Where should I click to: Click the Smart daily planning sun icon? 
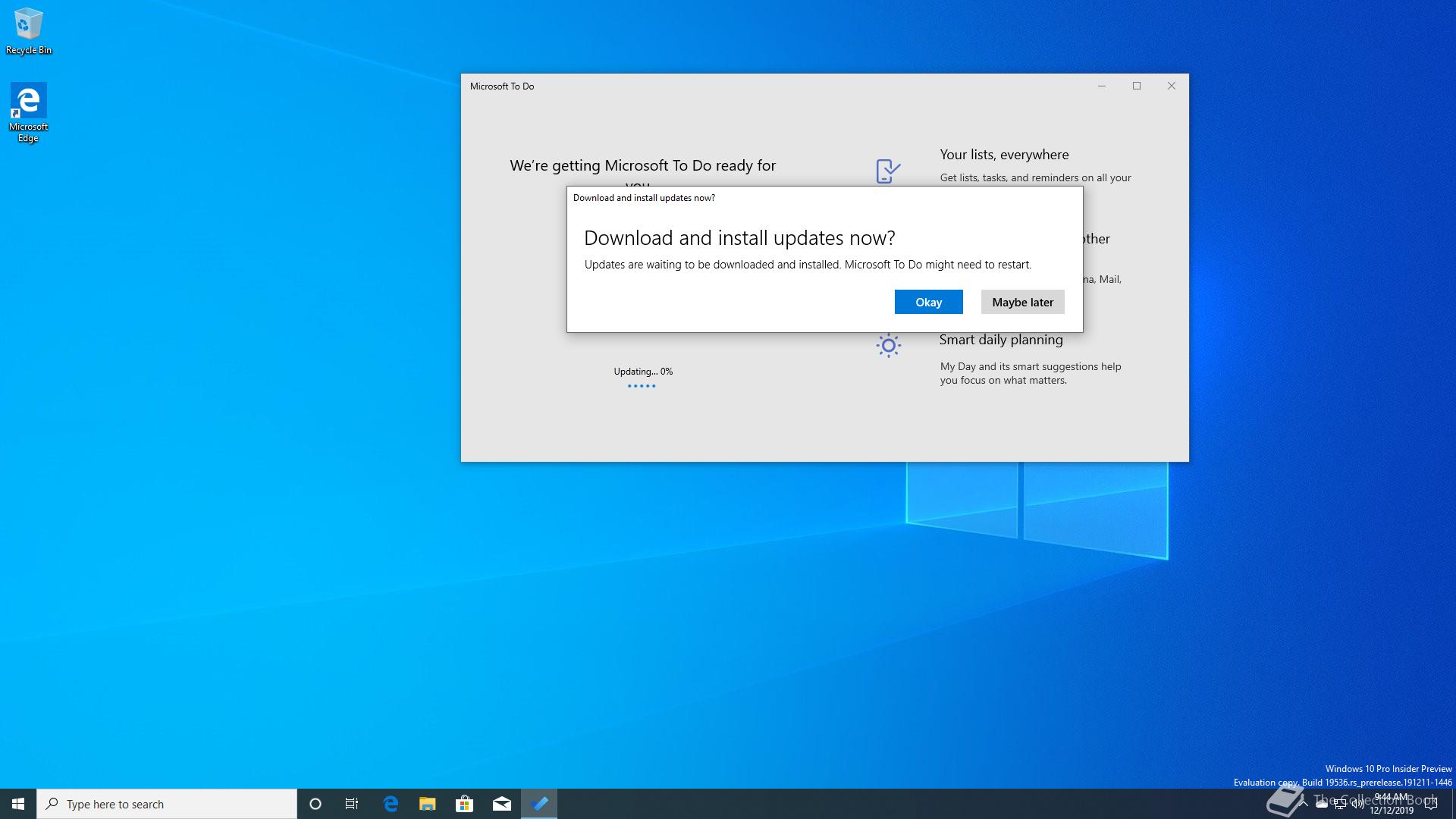[x=888, y=346]
